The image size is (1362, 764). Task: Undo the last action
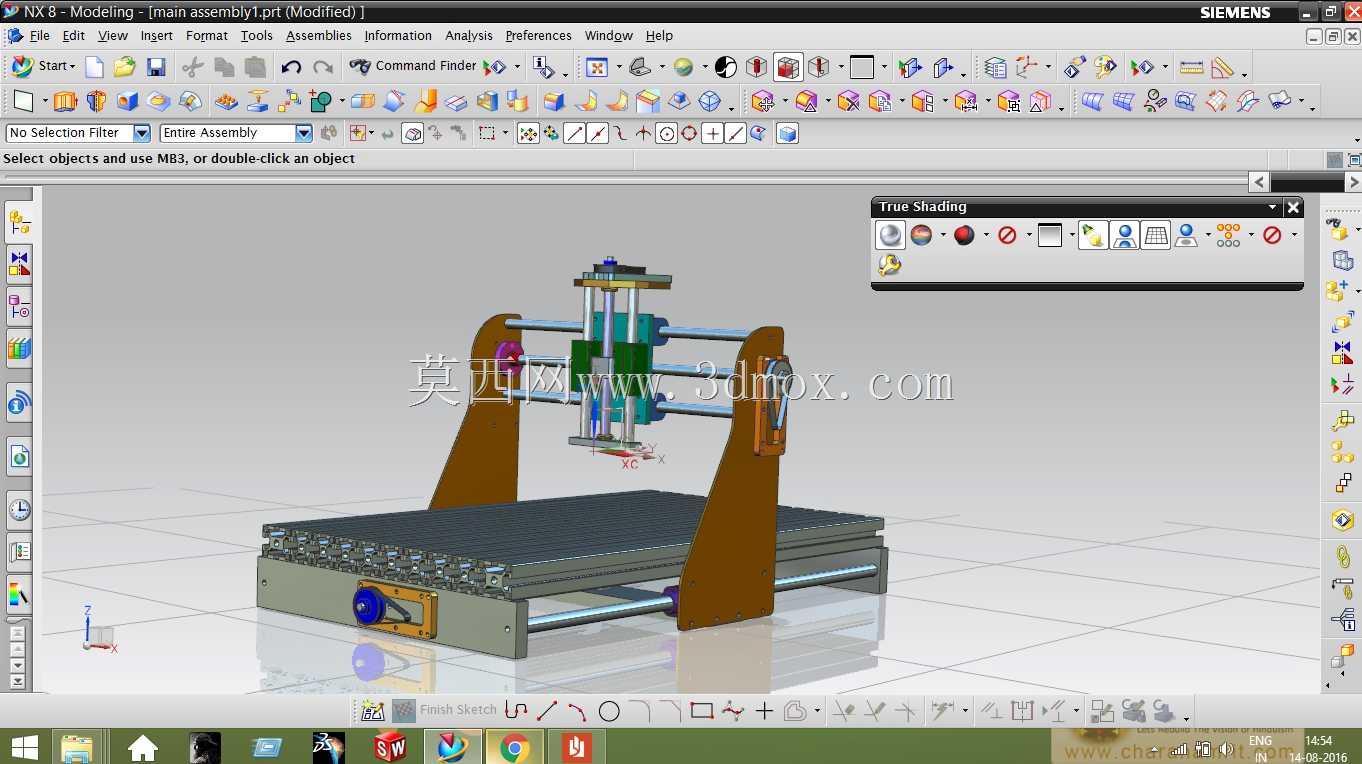click(x=291, y=67)
